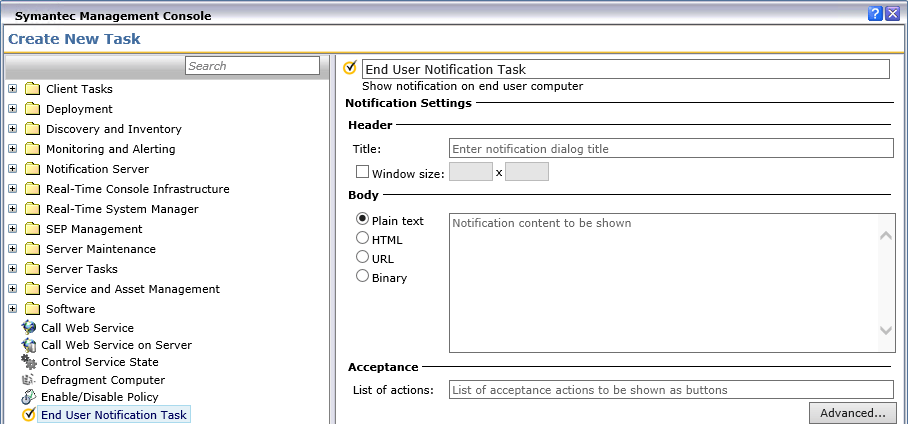The width and height of the screenshot is (908, 424).
Task: Click the Control Service State gears icon
Action: pyautogui.click(x=28, y=362)
